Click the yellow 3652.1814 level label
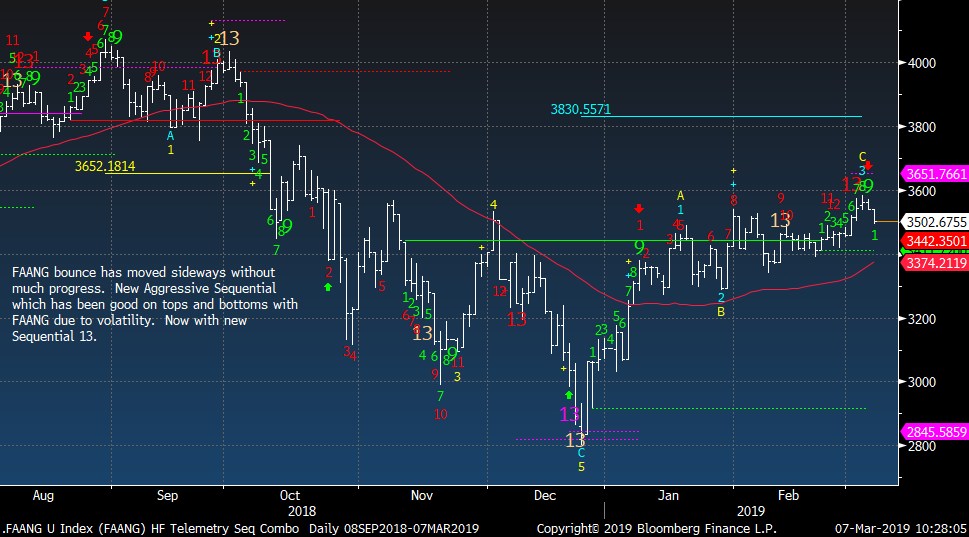 pyautogui.click(x=104, y=166)
